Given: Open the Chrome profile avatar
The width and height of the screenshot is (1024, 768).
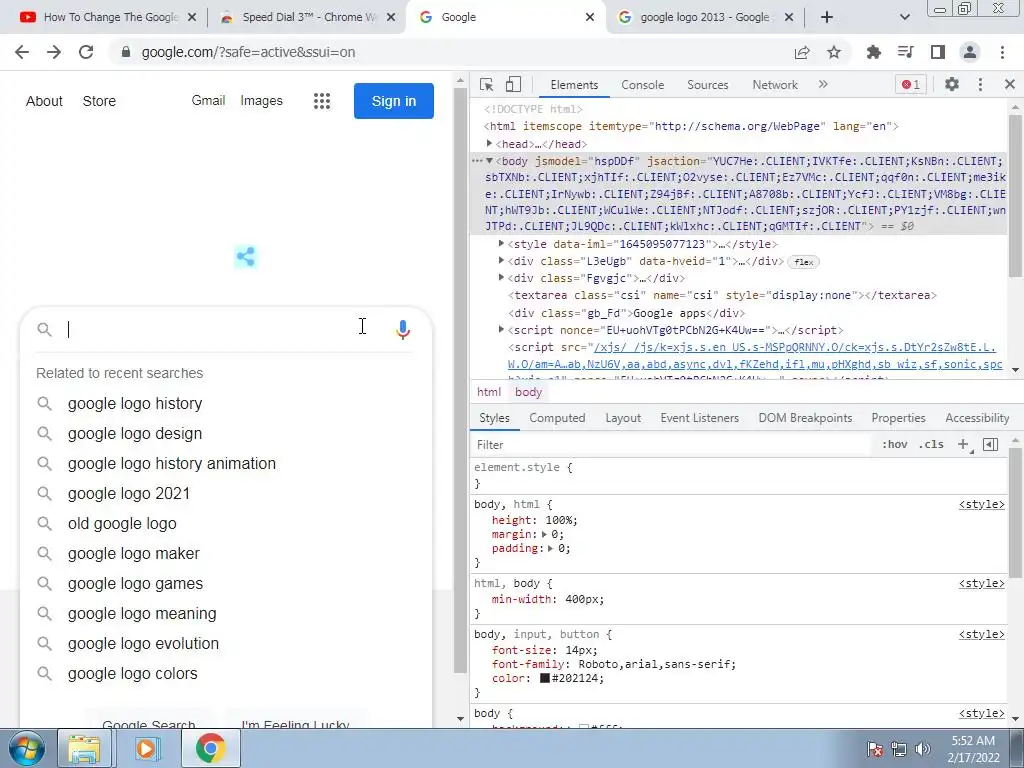Looking at the screenshot, I should [970, 52].
